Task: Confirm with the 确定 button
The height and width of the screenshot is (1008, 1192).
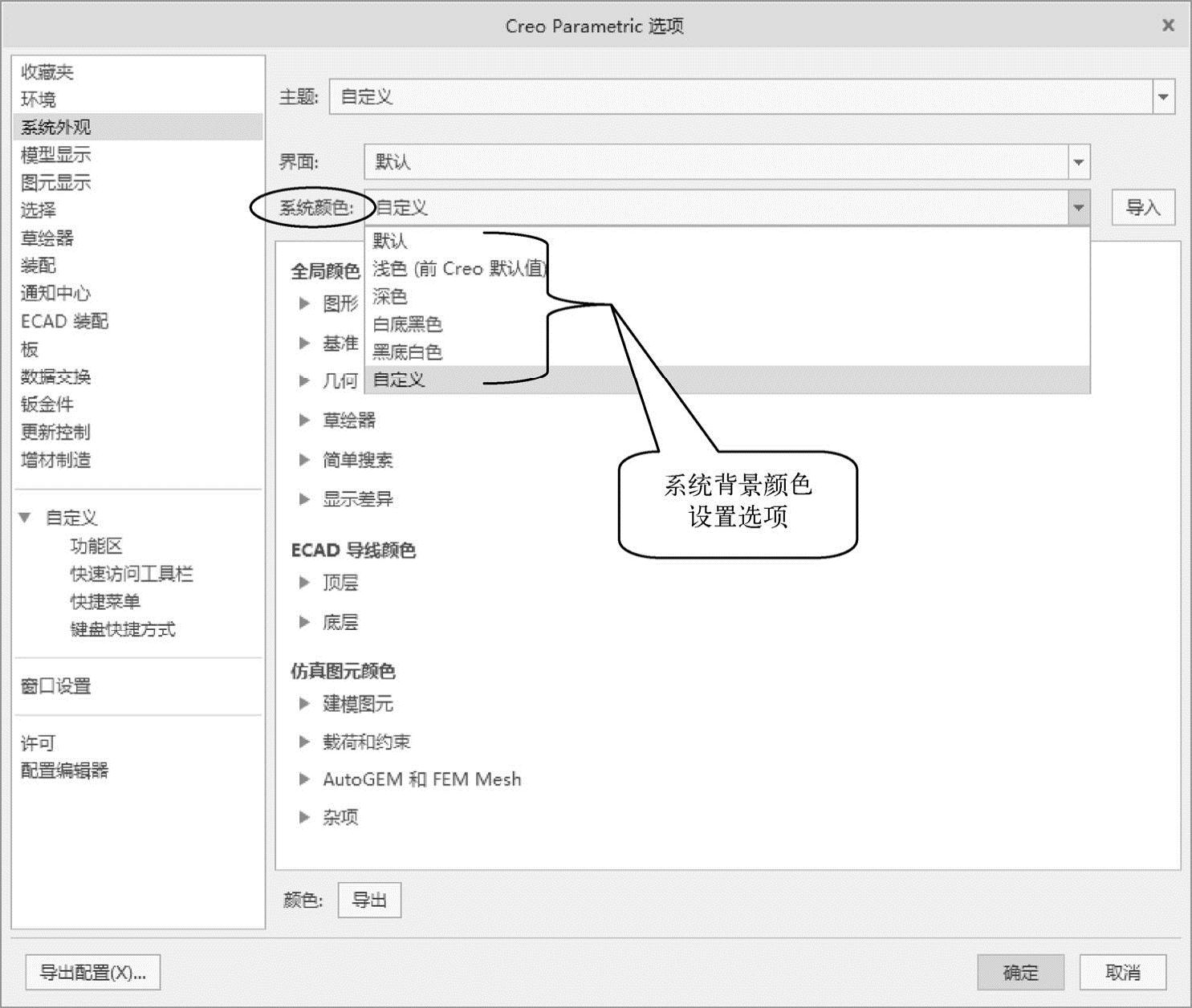Action: (1020, 973)
